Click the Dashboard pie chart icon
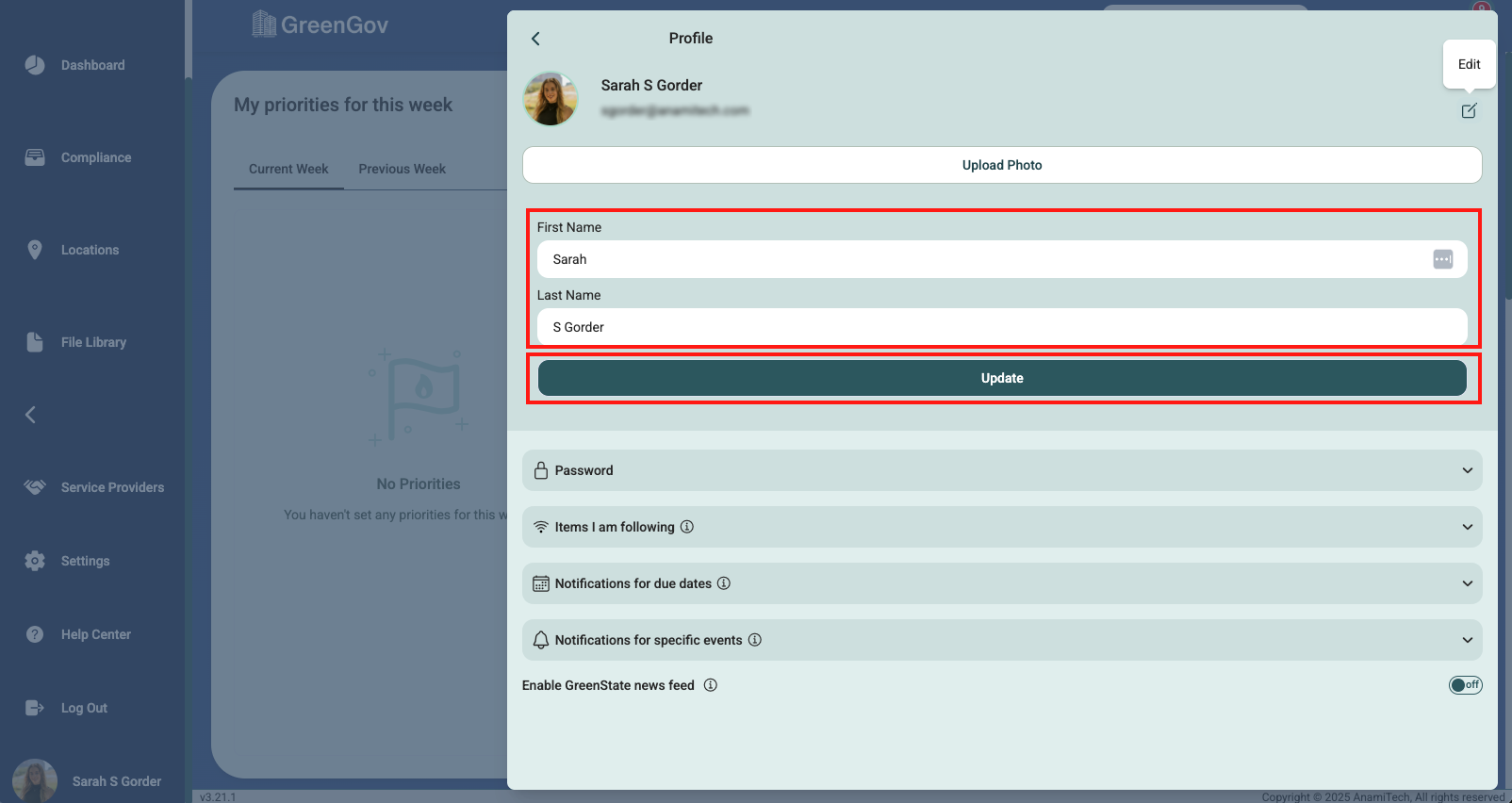The width and height of the screenshot is (1512, 803). coord(35,65)
